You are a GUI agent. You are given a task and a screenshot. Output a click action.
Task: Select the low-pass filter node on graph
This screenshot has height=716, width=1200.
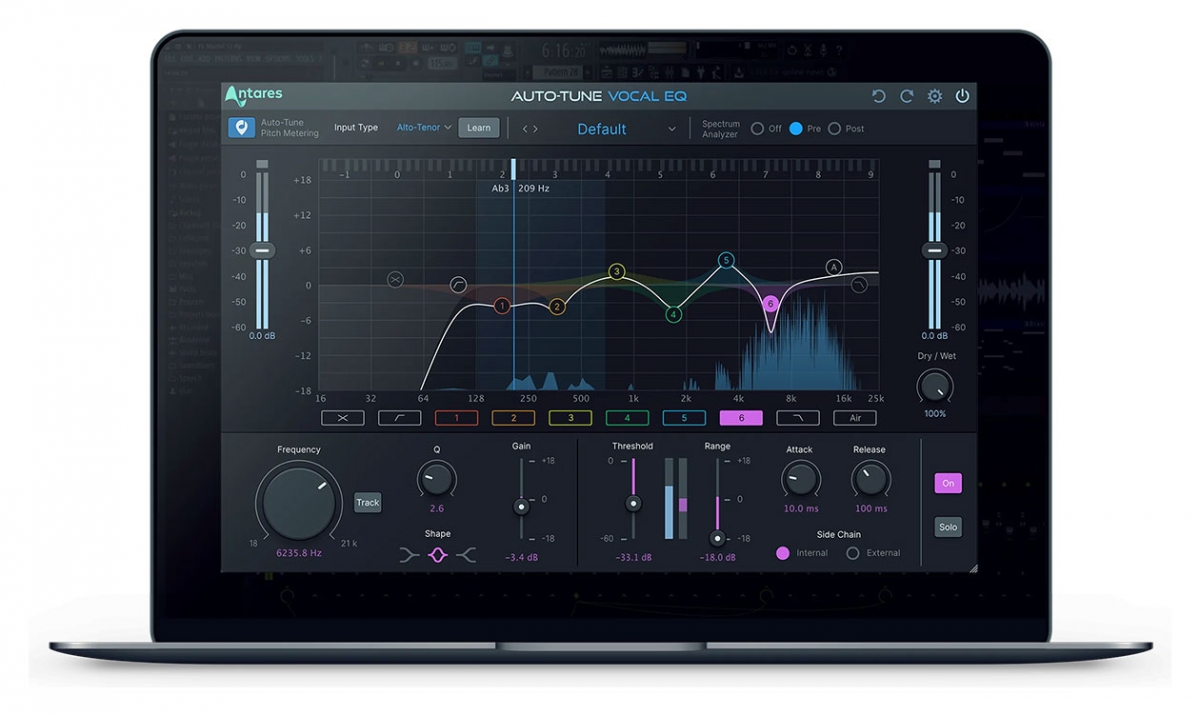pos(859,285)
